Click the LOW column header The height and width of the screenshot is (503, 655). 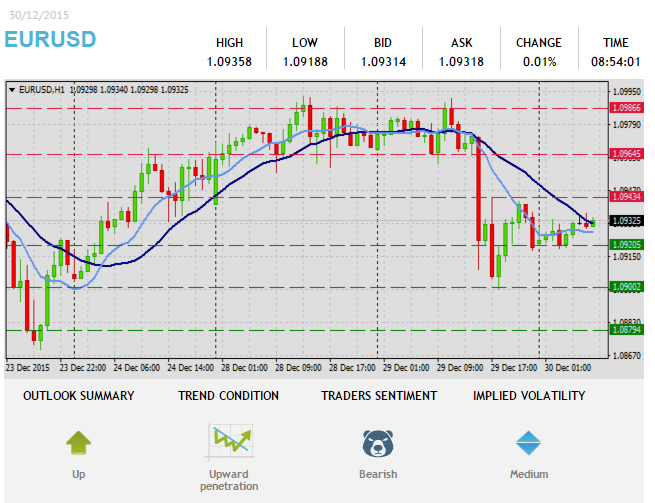pyautogui.click(x=305, y=43)
